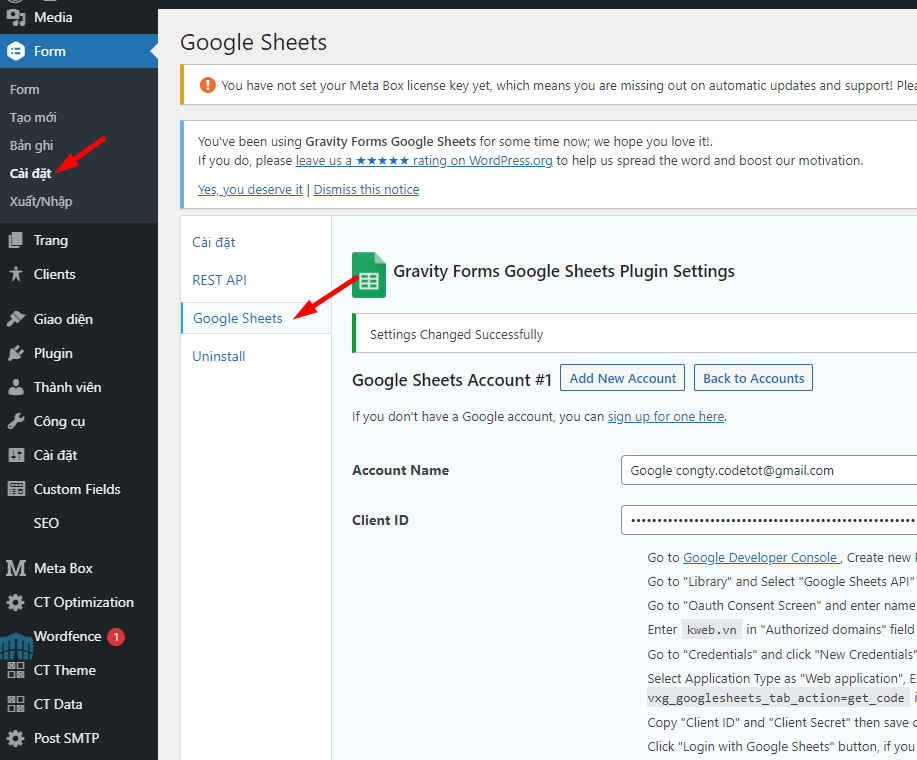
Task: Switch to the REST API tab
Action: click(219, 280)
